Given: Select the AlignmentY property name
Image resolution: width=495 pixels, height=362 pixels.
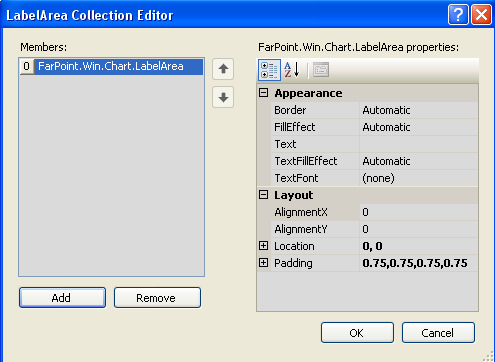Looking at the screenshot, I should [x=301, y=229].
